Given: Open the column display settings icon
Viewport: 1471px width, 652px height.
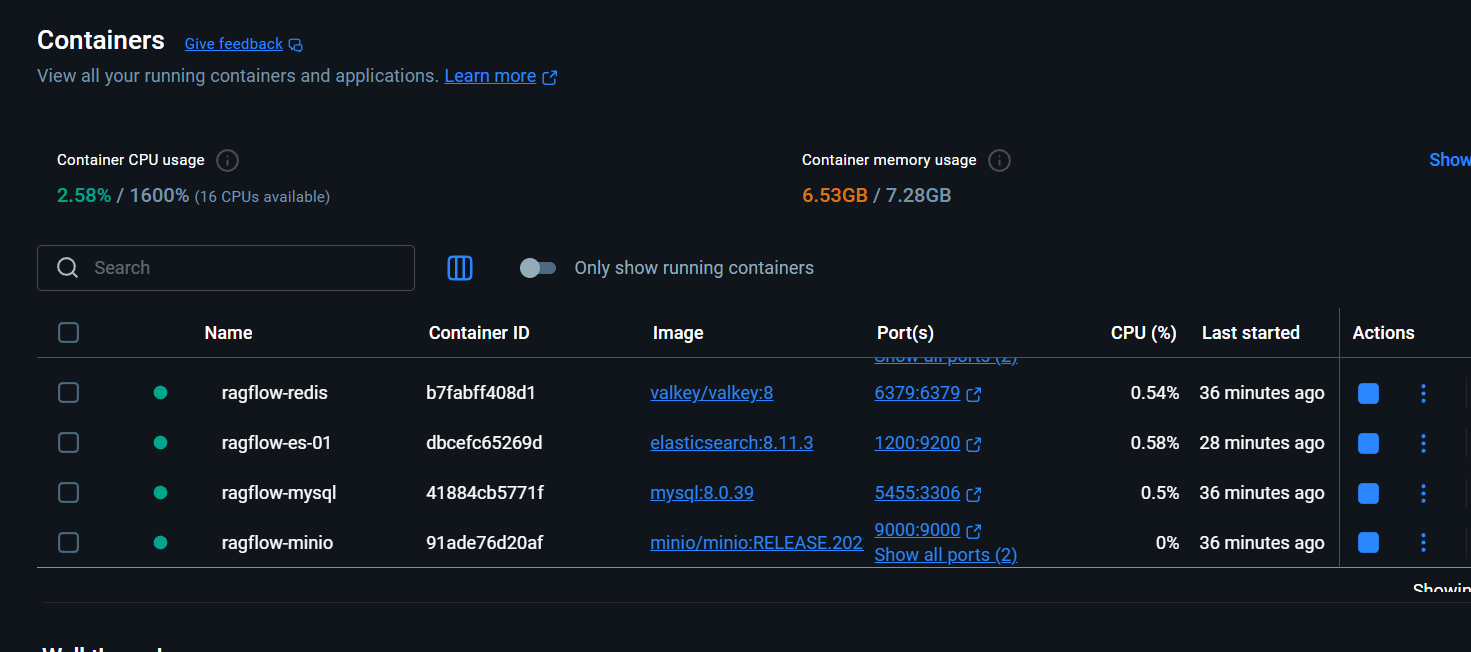Looking at the screenshot, I should [460, 268].
